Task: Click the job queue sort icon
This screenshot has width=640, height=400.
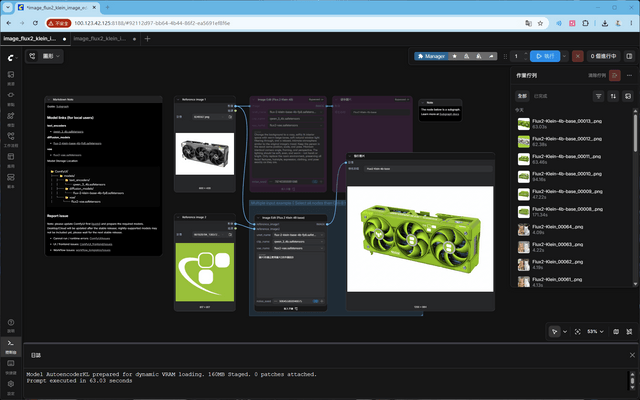Action: [613, 96]
